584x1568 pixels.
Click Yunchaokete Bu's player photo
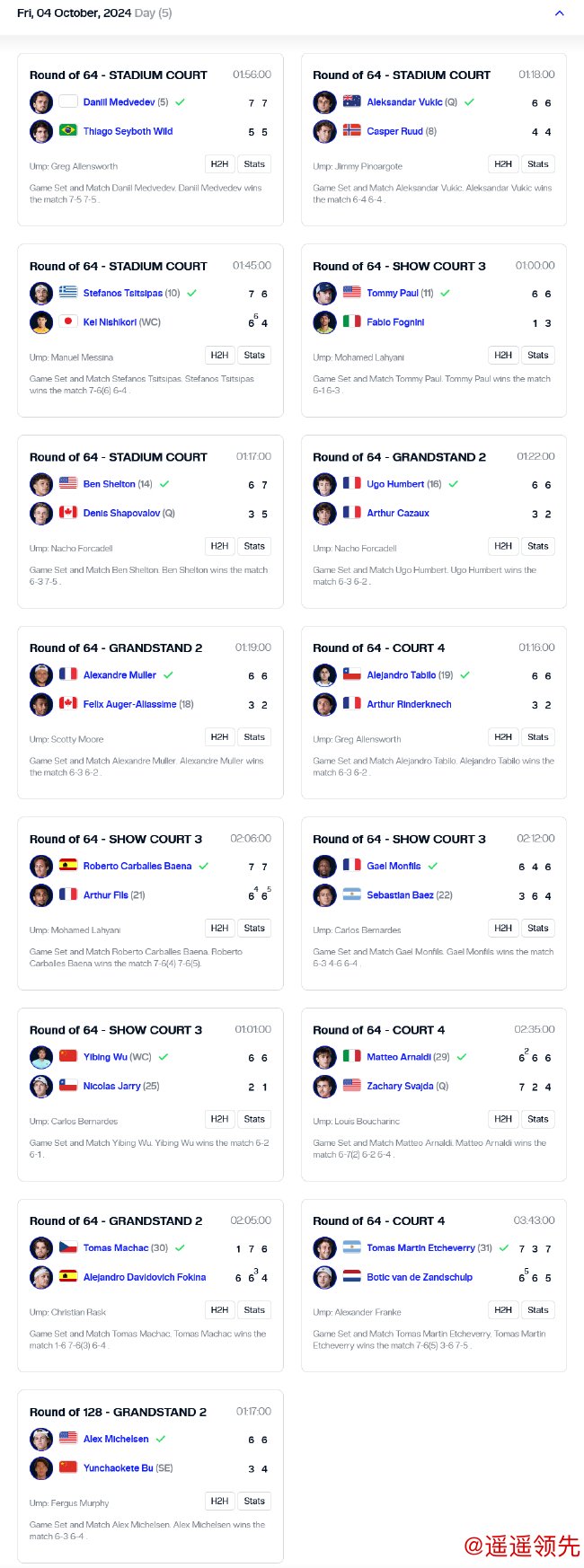[41, 1468]
